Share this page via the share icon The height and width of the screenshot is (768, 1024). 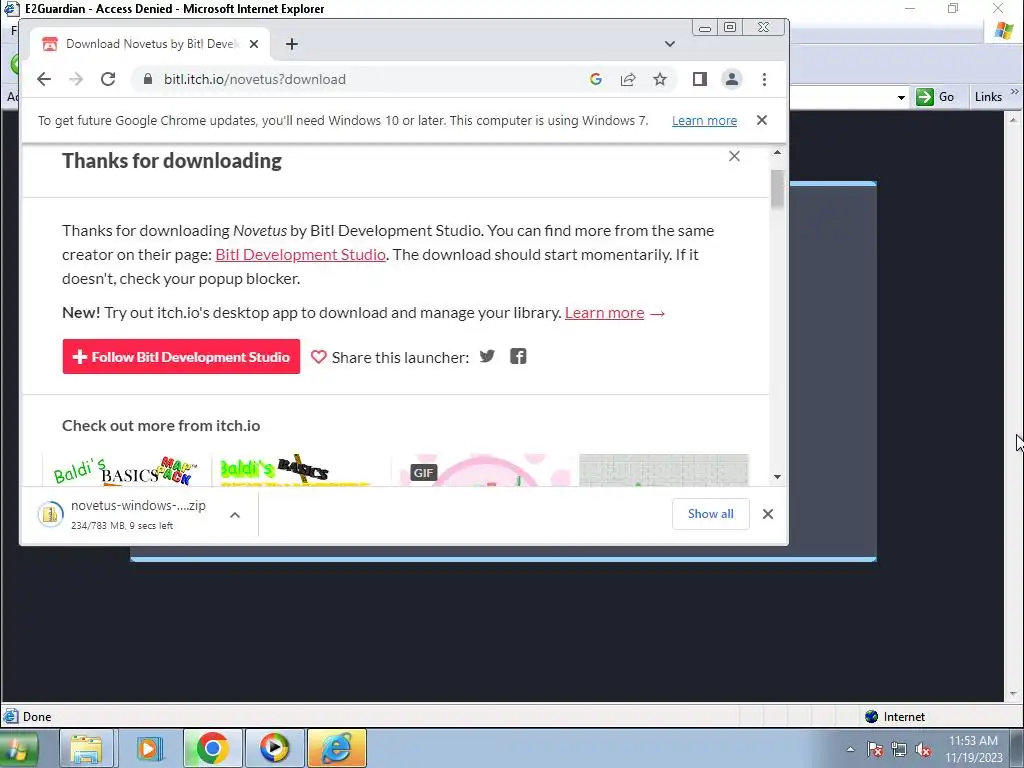pos(628,80)
